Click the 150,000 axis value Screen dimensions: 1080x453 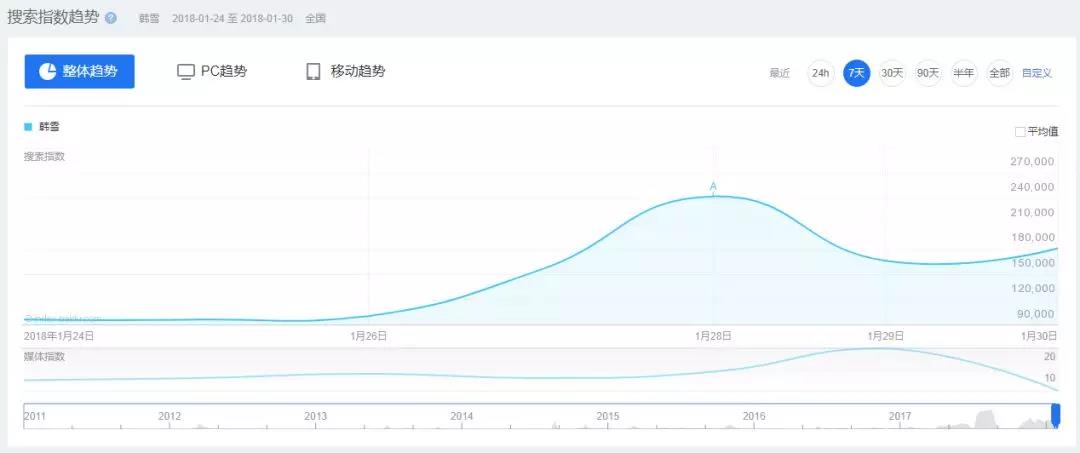(1032, 263)
